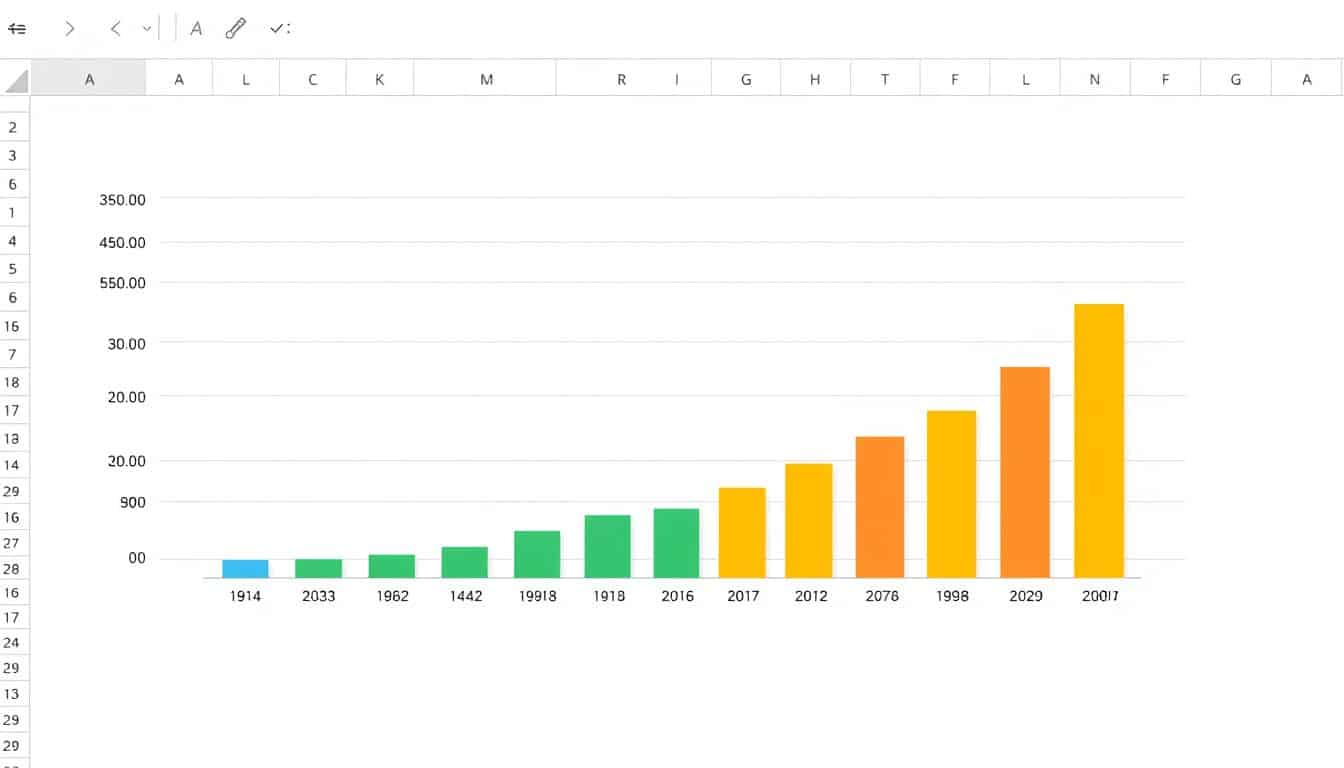Click the orange bar labeled 2029
Viewport: 1344px width, 768px height.
1025,472
